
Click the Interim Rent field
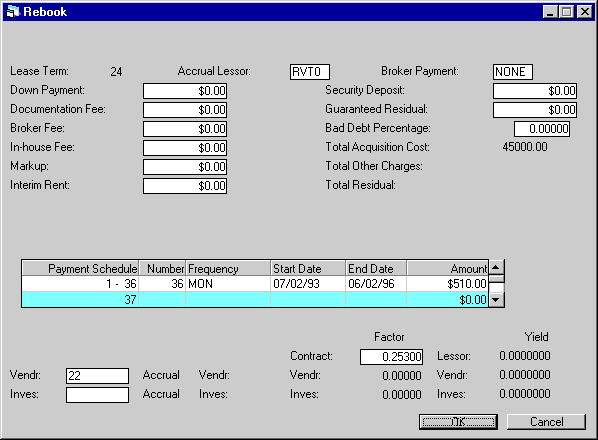pos(185,186)
